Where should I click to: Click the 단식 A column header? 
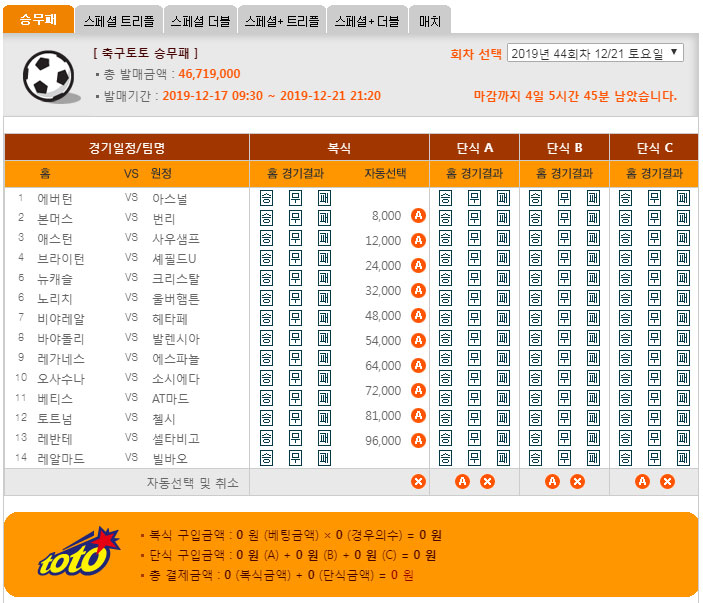coord(475,147)
